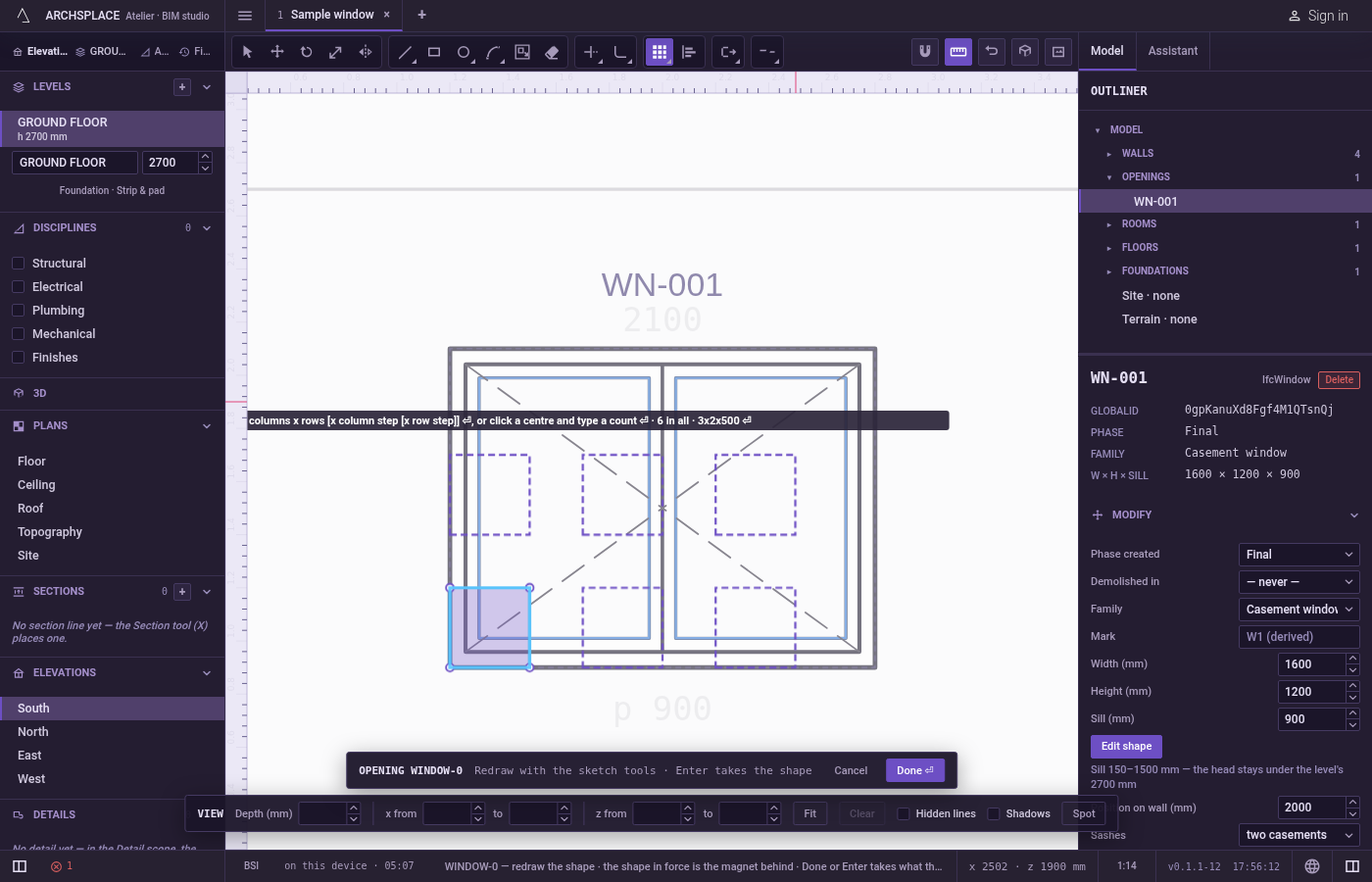Toggle the Hidden lines checkbox
1372x882 pixels.
(904, 813)
